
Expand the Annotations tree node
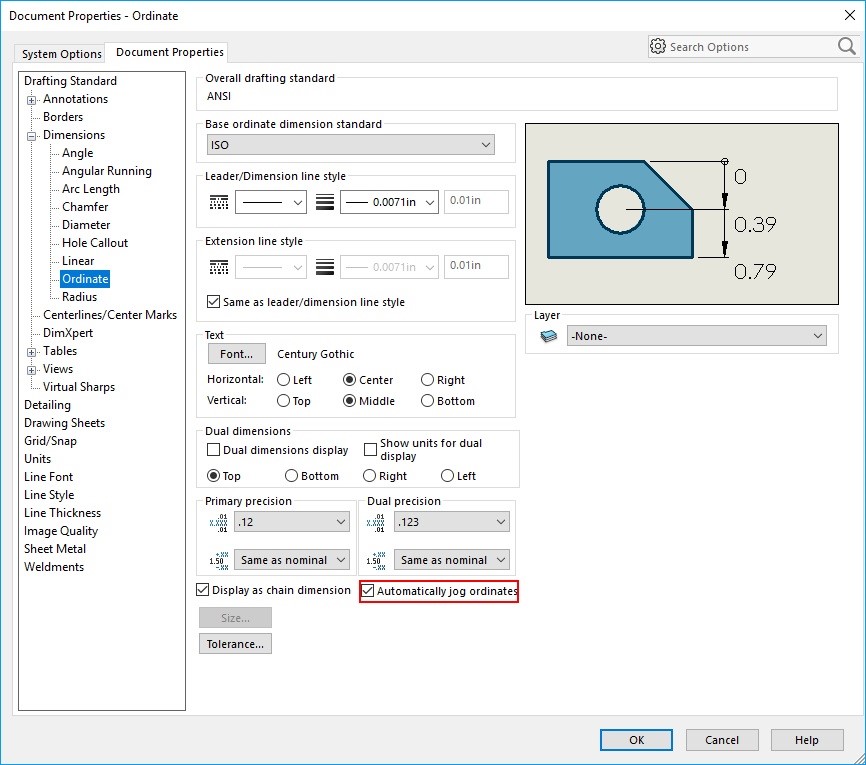point(32,100)
